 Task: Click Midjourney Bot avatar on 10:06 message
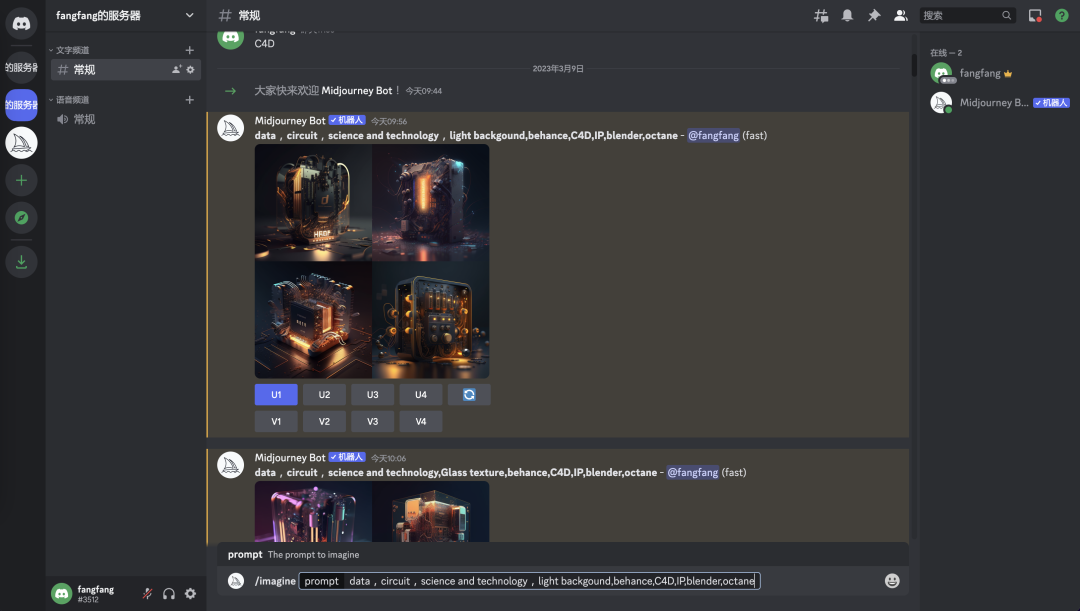[231, 465]
